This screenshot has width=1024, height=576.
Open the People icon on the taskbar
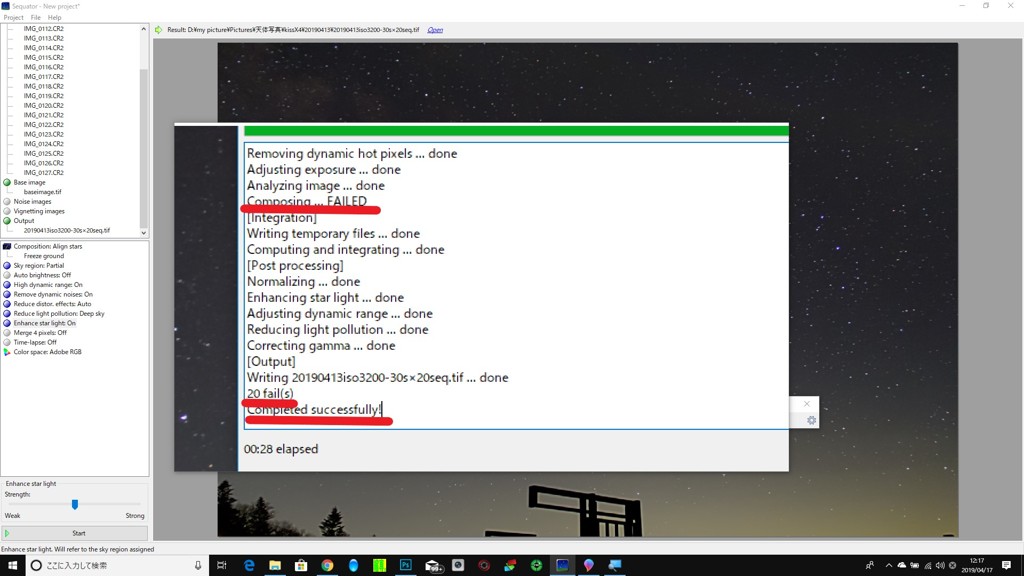click(870, 566)
